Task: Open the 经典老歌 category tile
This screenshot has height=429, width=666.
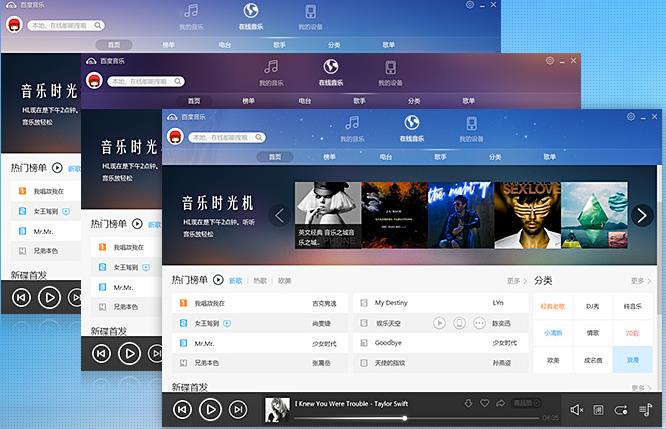Action: pos(552,306)
